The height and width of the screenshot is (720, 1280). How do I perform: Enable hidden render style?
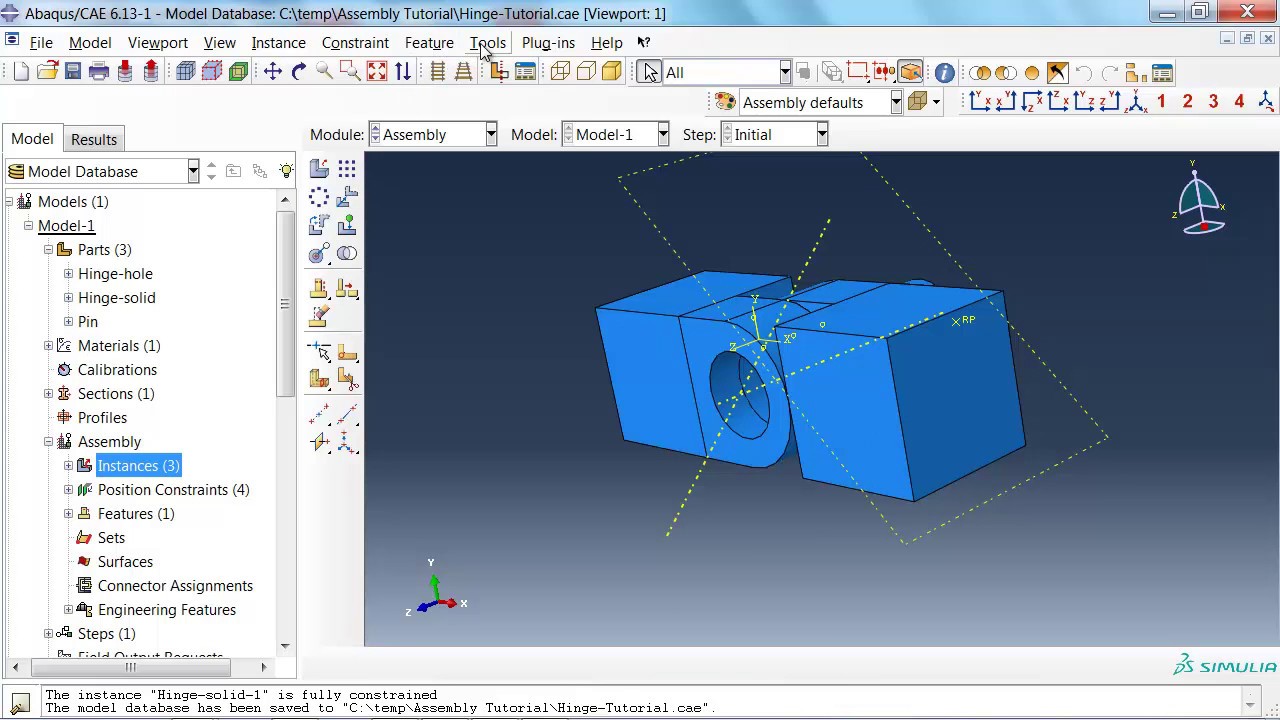(x=586, y=71)
